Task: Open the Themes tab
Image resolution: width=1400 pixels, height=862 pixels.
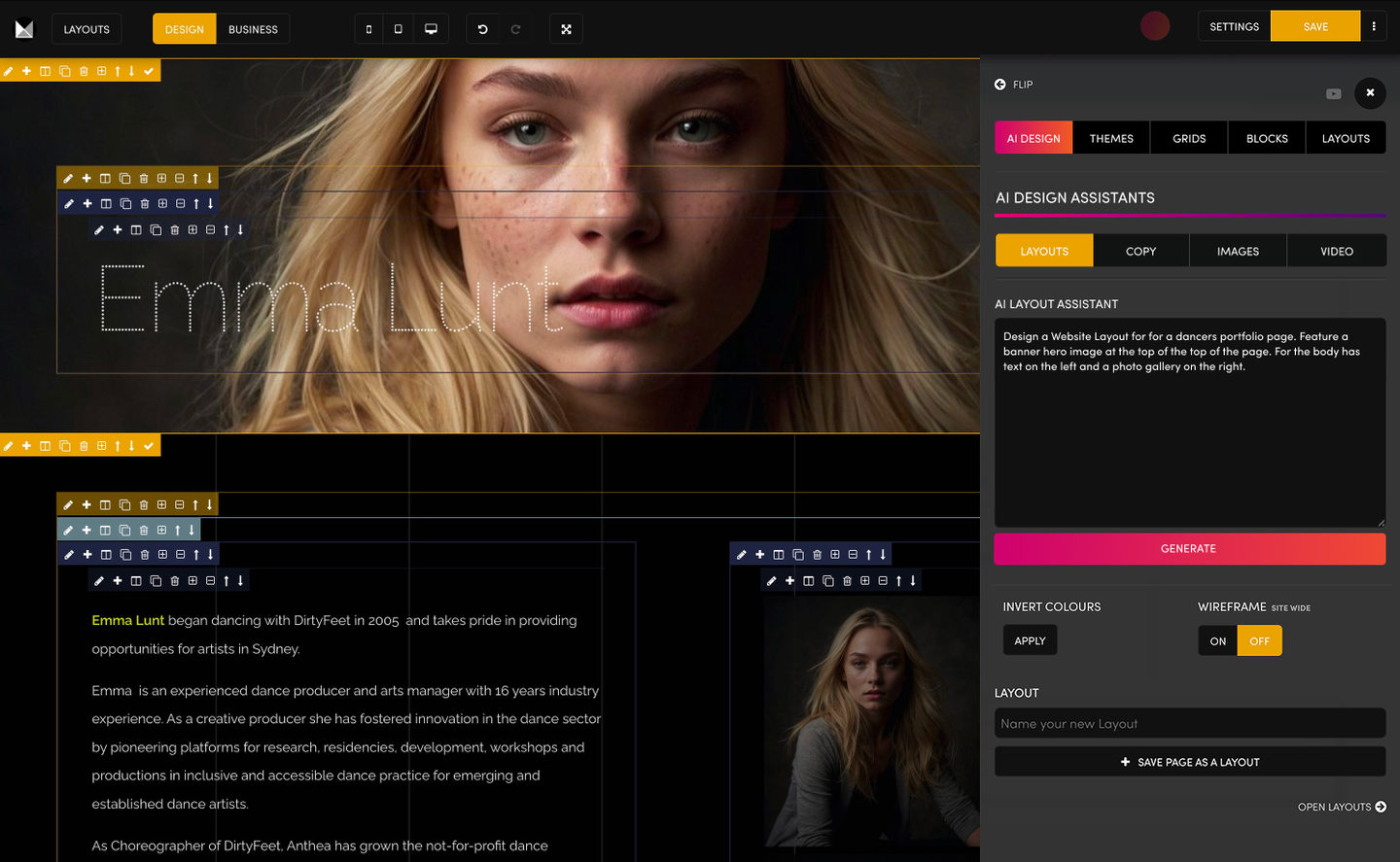Action: tap(1111, 138)
